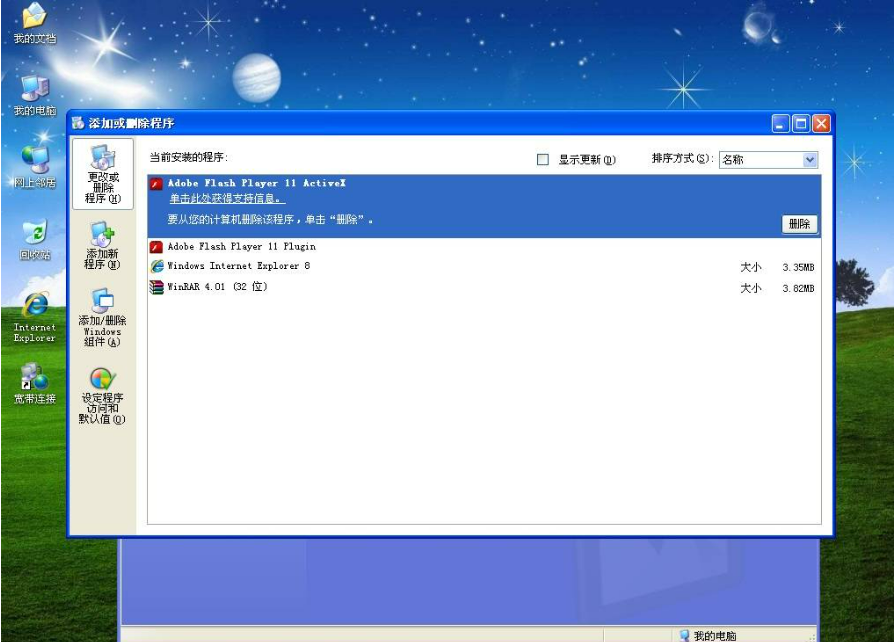Click the Adobe Flash Player 11 ActiveX title
The height and width of the screenshot is (642, 894).
(x=257, y=183)
